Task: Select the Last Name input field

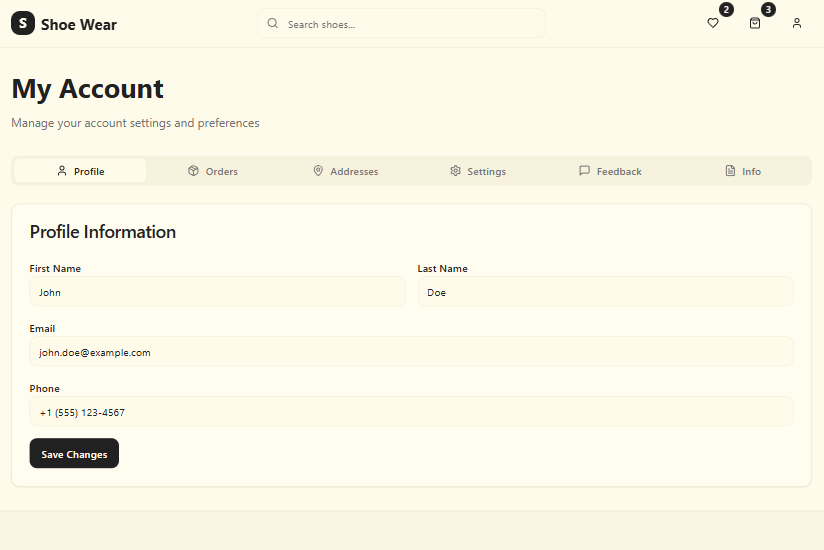Action: click(605, 292)
